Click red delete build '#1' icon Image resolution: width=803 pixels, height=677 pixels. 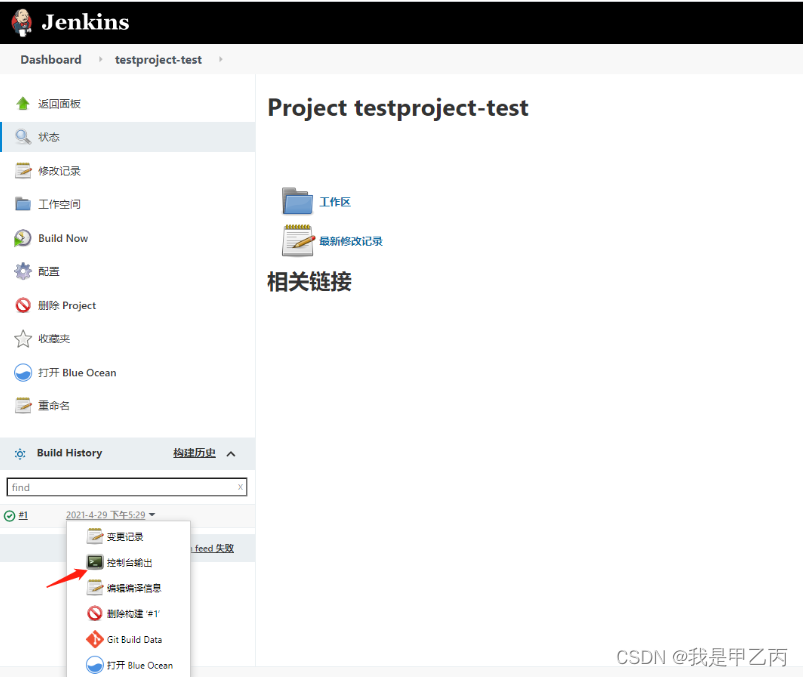click(x=95, y=613)
